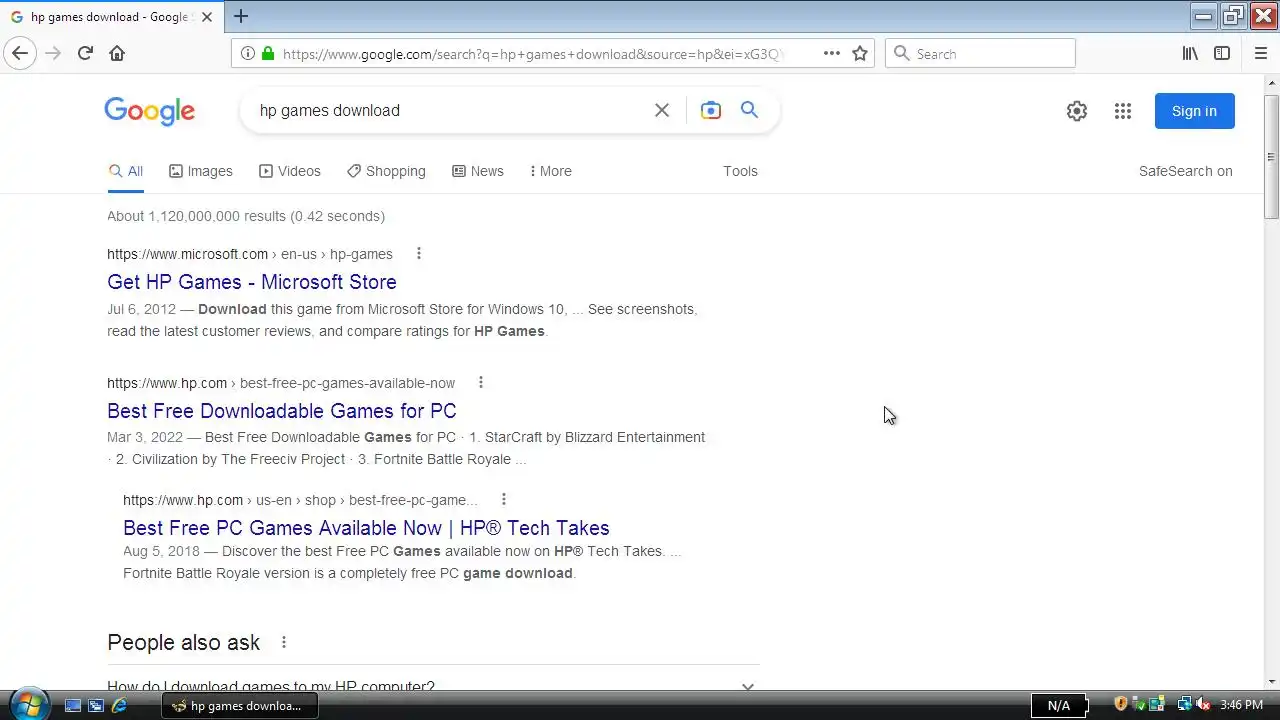Image resolution: width=1280 pixels, height=720 pixels.
Task: Click the www.hp.com best-free-pc-games-available-now URL
Action: [x=281, y=383]
